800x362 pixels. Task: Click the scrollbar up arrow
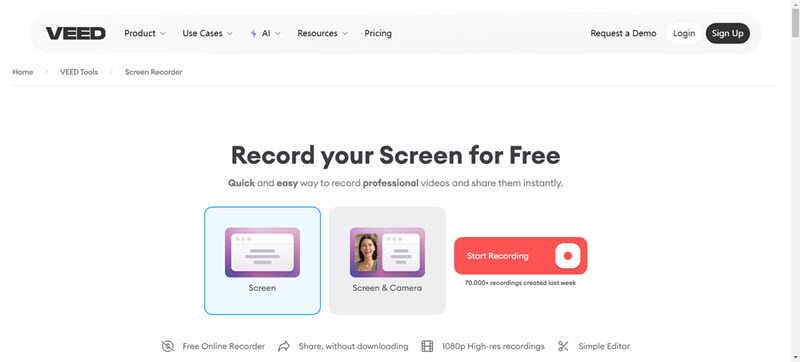(x=795, y=4)
